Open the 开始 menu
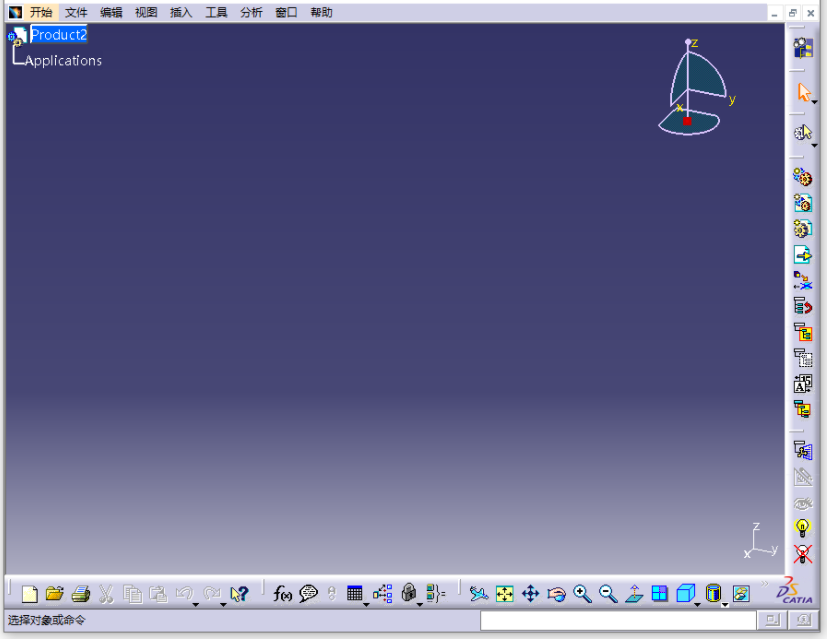Image resolution: width=827 pixels, height=639 pixels. [x=41, y=12]
